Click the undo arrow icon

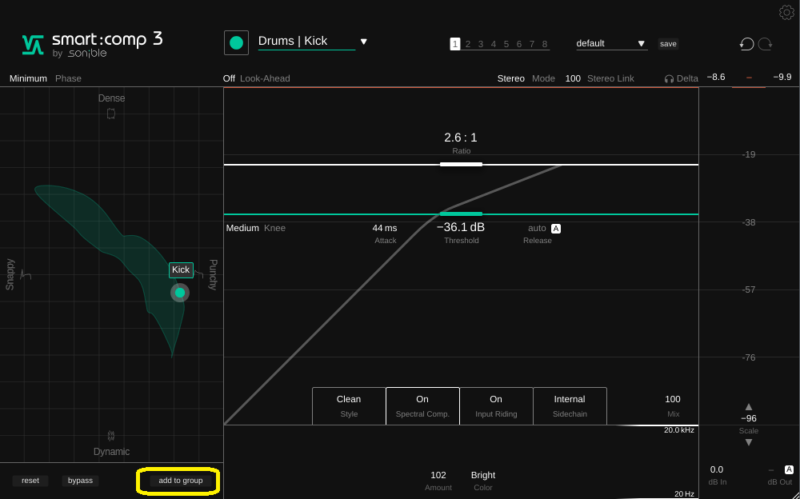point(746,44)
